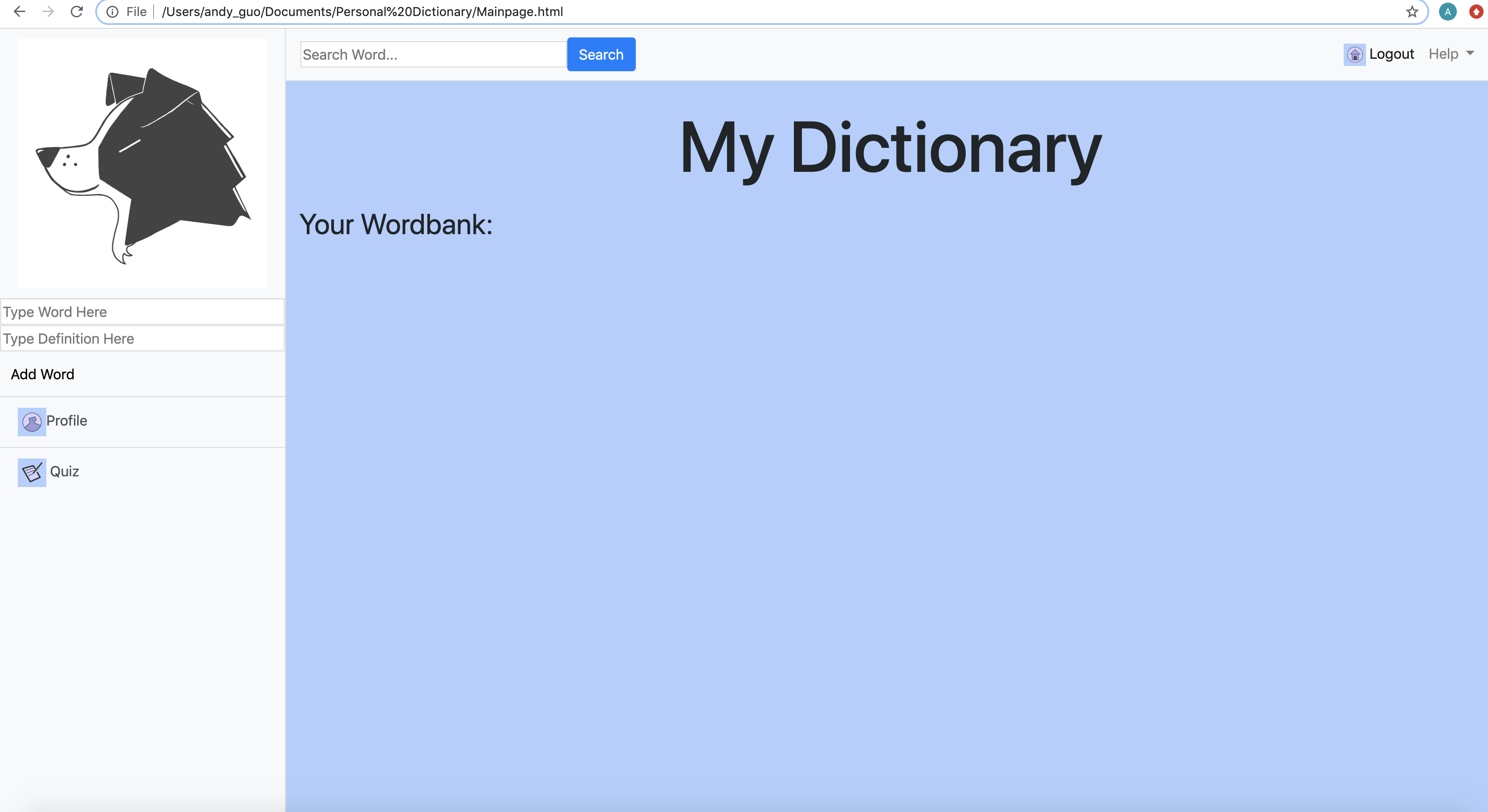Click the Logout link

(x=1391, y=54)
